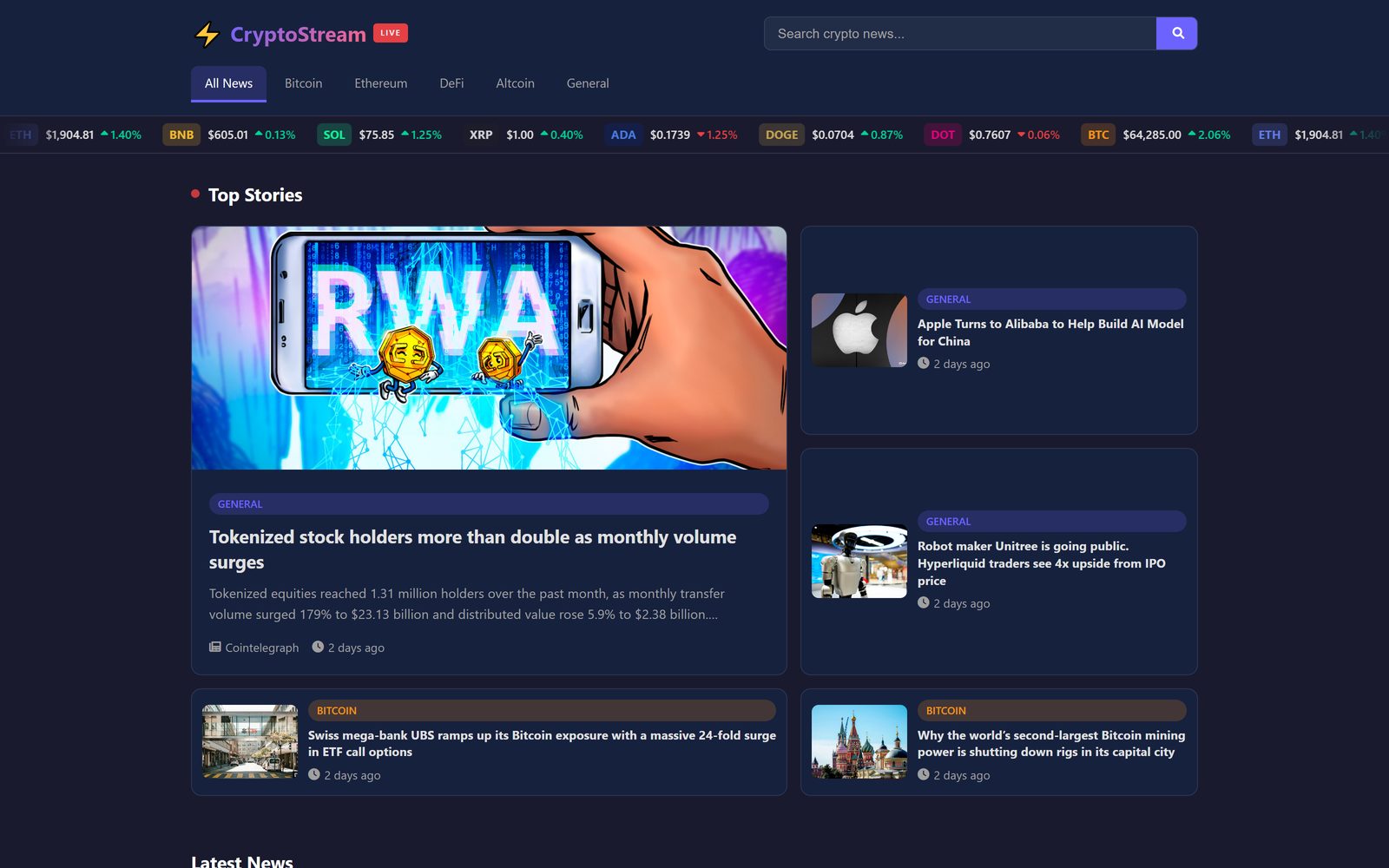This screenshot has width=1389, height=868.
Task: Click the clock icon on UBS Bitcoin story
Action: [x=314, y=774]
